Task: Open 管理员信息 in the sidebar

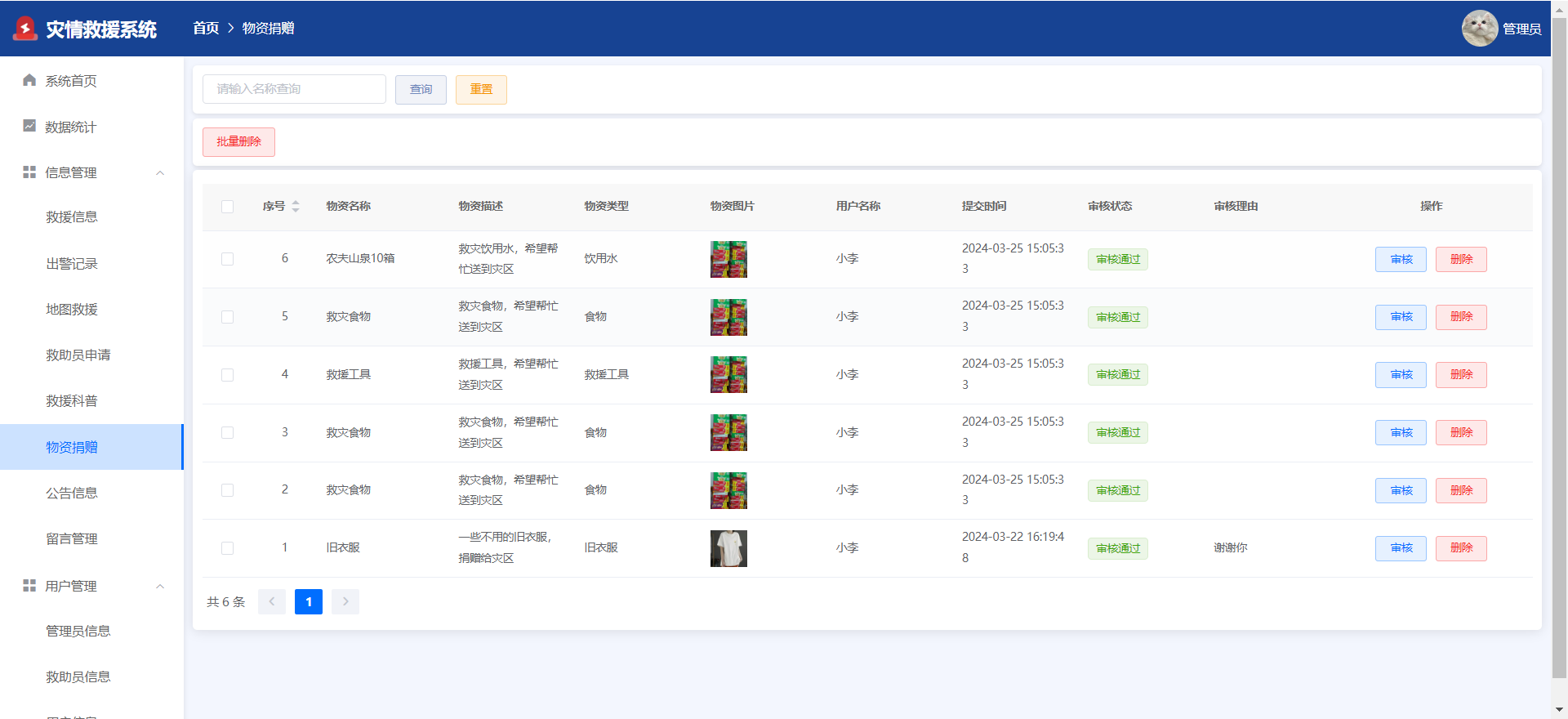Action: click(x=91, y=631)
